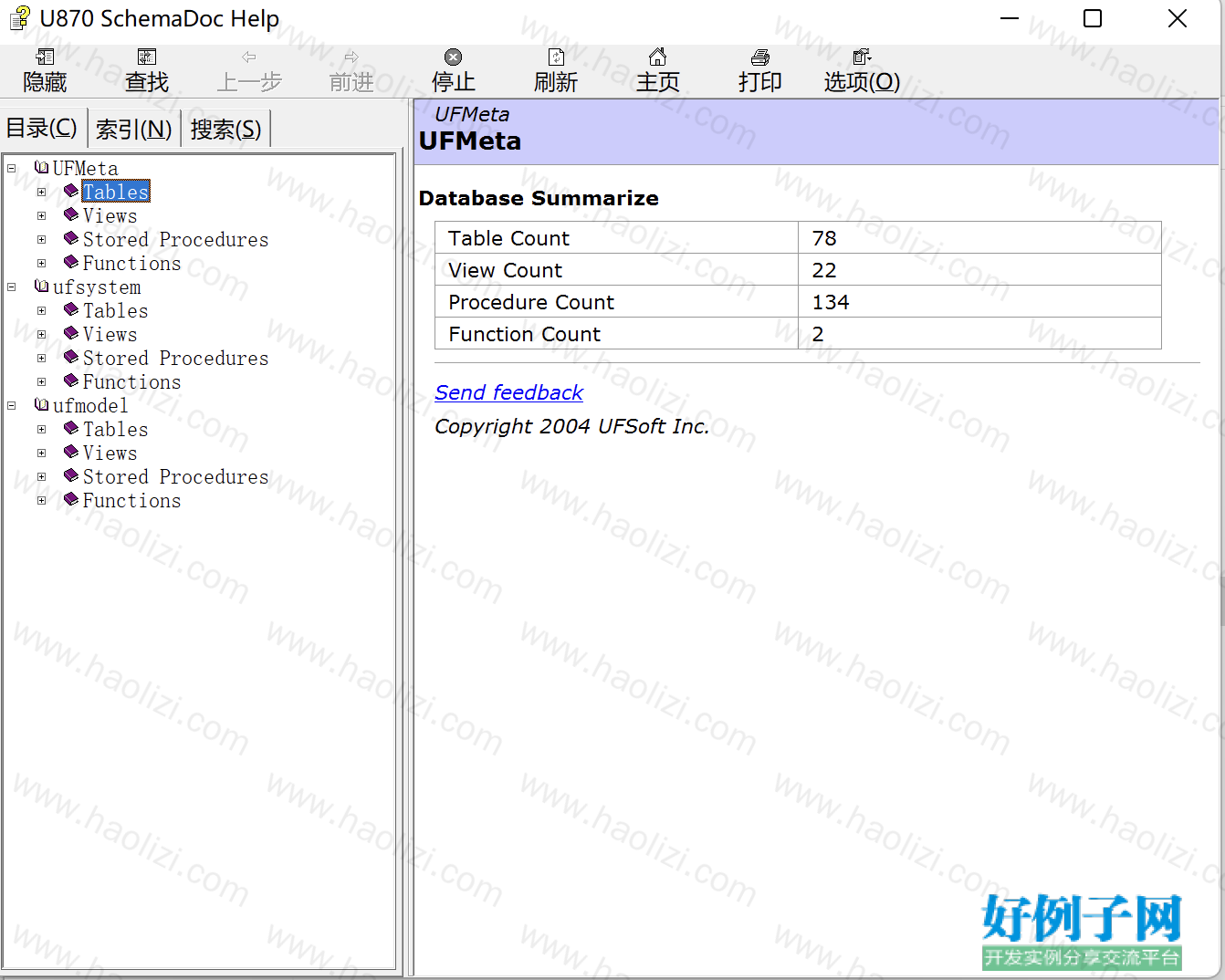Collapse the ufsystem tree node
The height and width of the screenshot is (980, 1225).
pos(12,287)
